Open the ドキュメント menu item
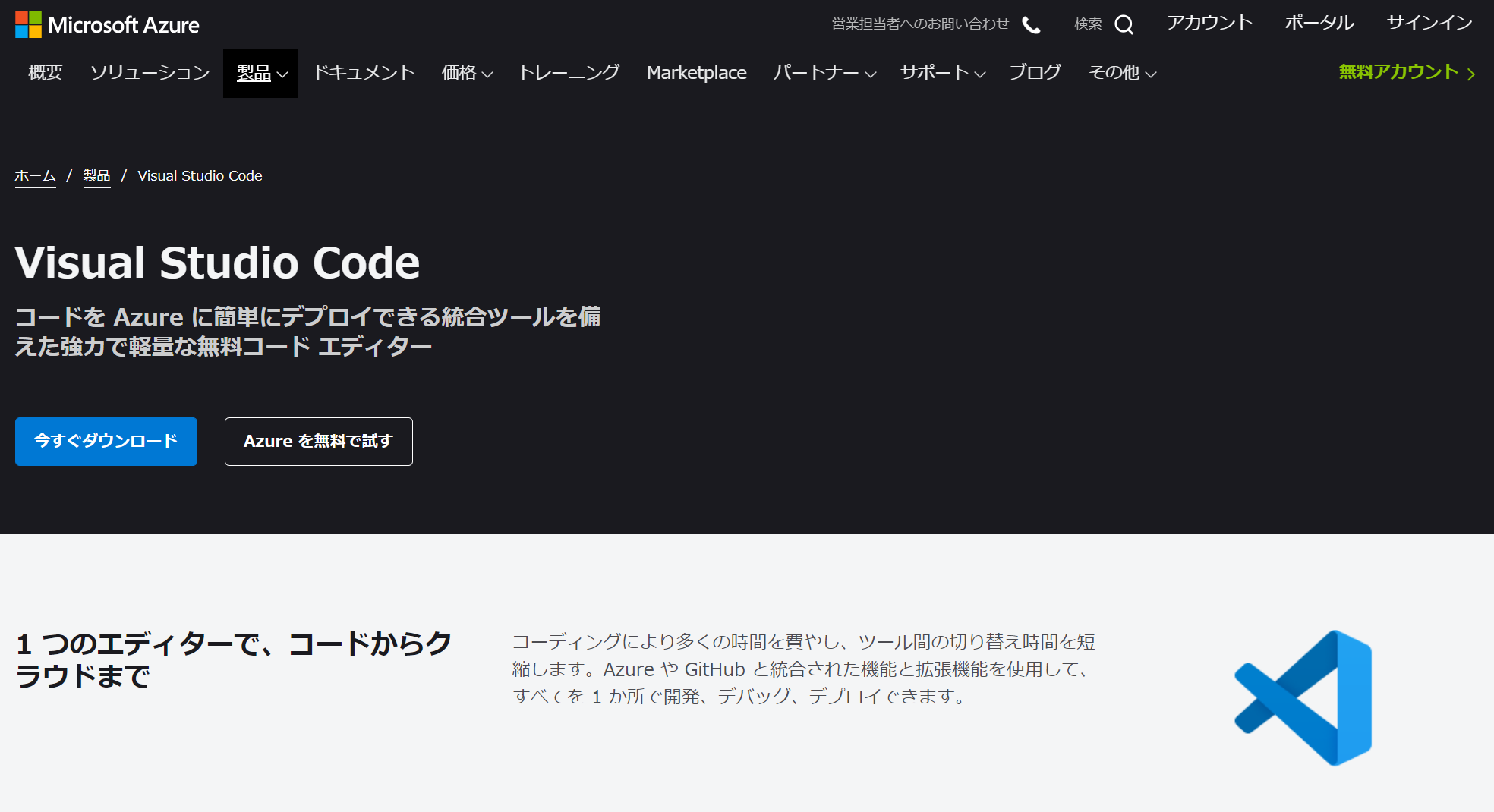1494x812 pixels. pos(364,73)
